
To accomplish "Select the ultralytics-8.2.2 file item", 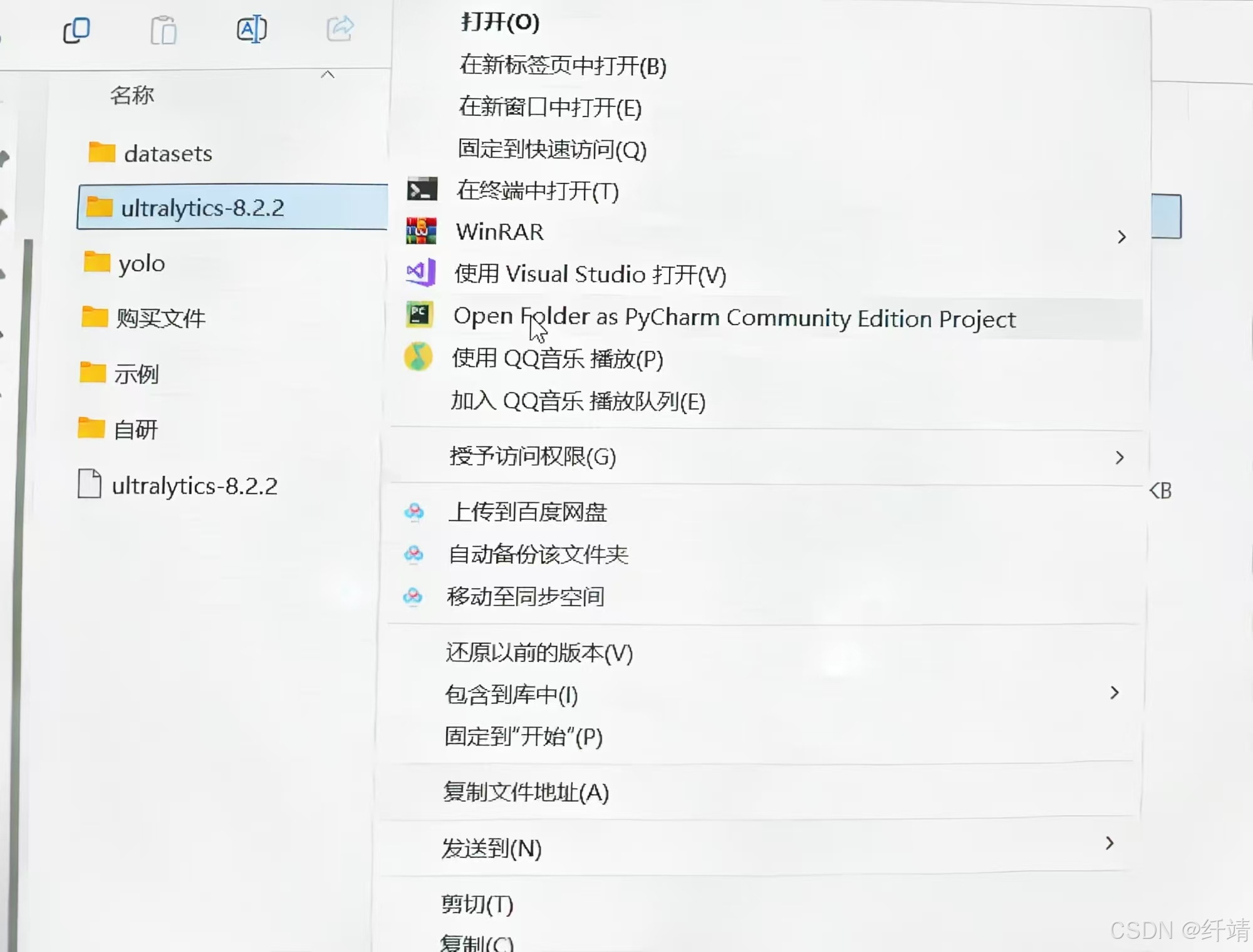I will tap(194, 486).
